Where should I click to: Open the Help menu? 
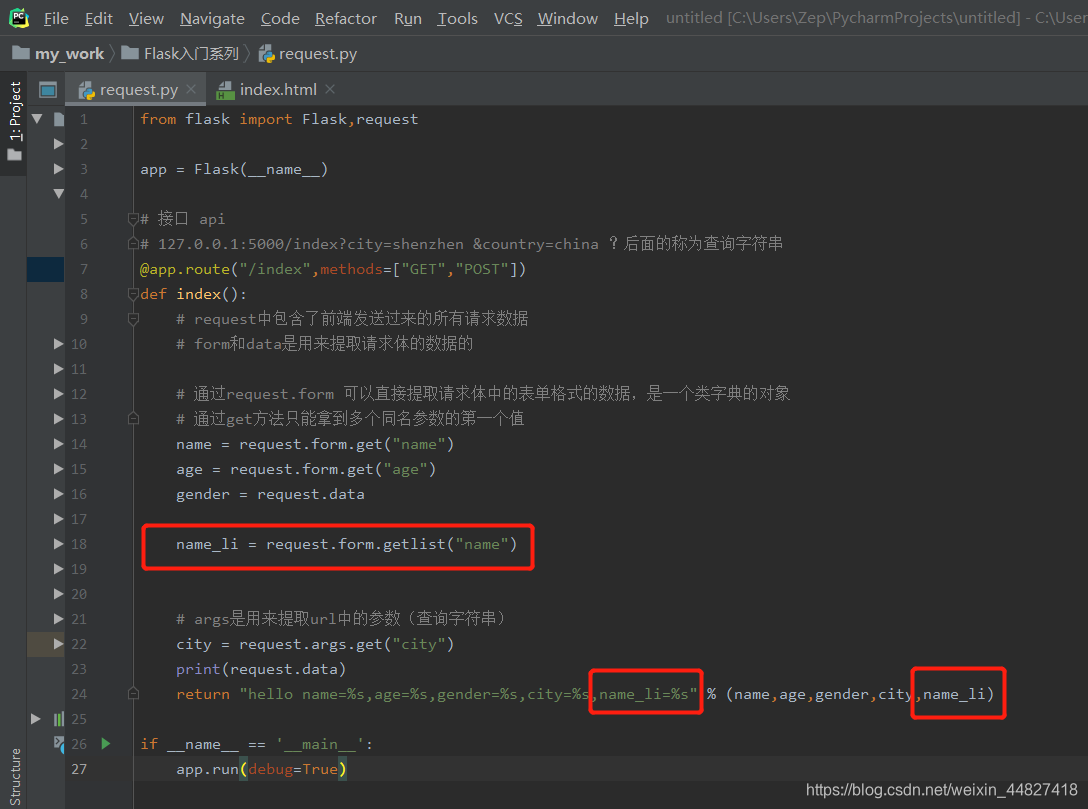(631, 19)
